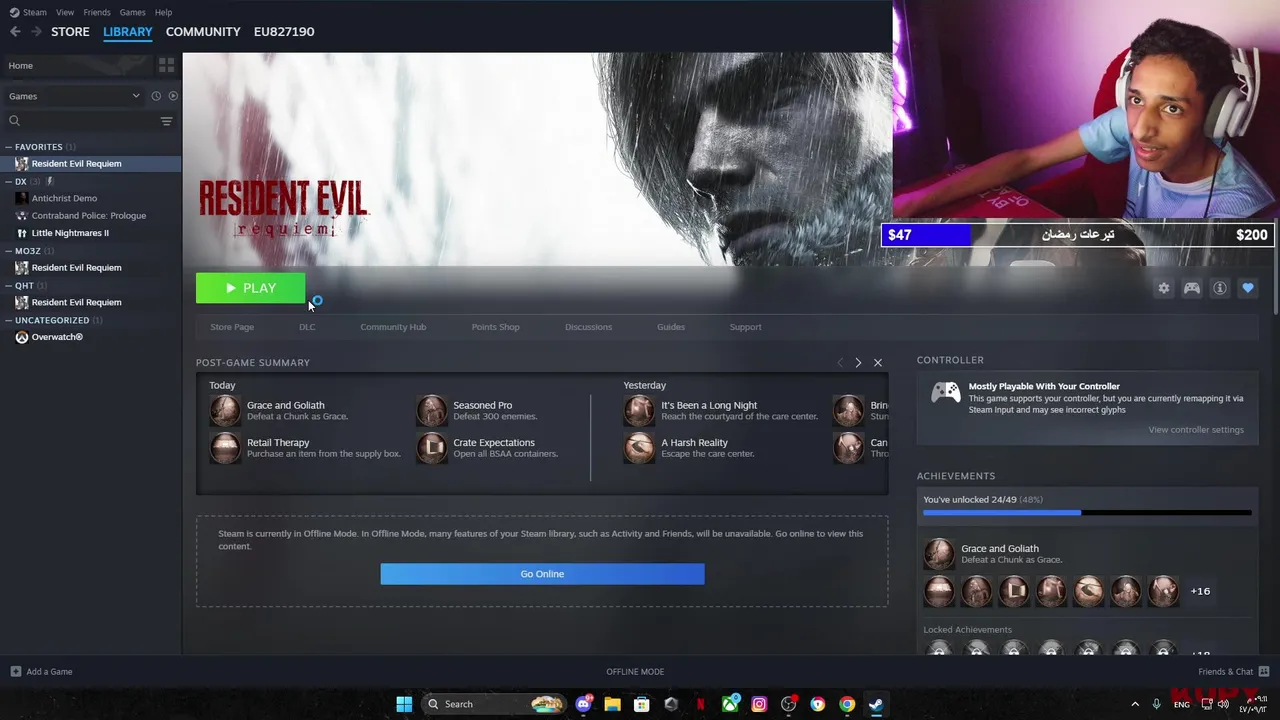This screenshot has width=1280, height=720.
Task: Click Seasoned Pro achievement icon
Action: 432,411
